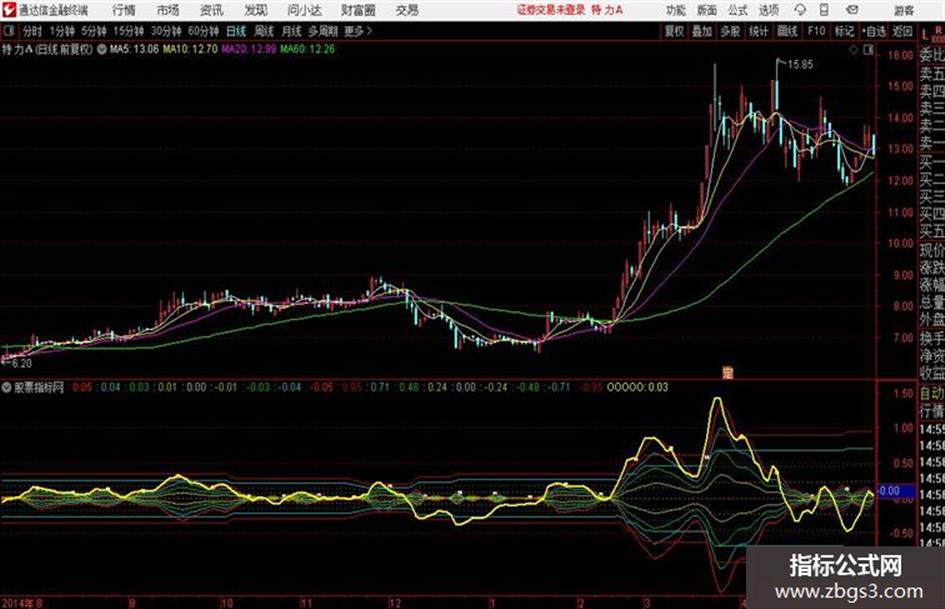Click the 多股 multi-stock button
This screenshot has width=945, height=609.
730,31
